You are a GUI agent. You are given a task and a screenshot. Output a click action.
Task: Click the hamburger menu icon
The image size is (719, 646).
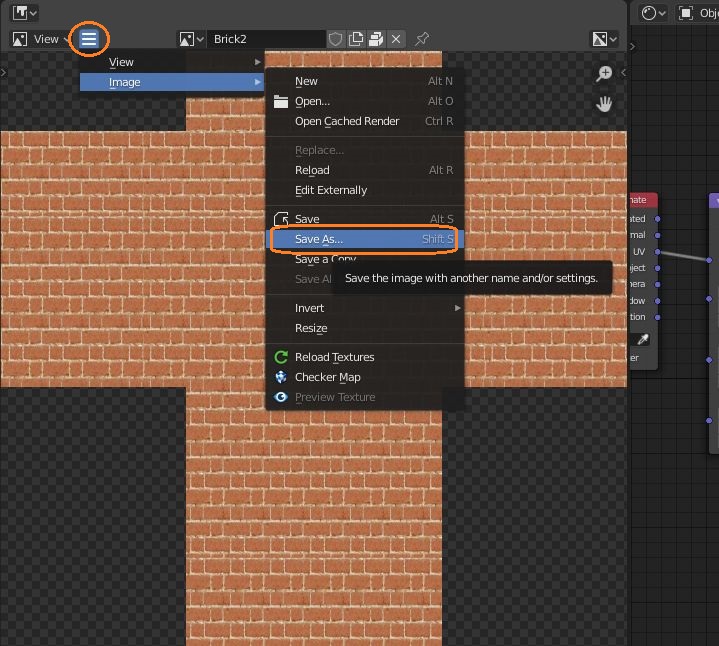point(89,39)
